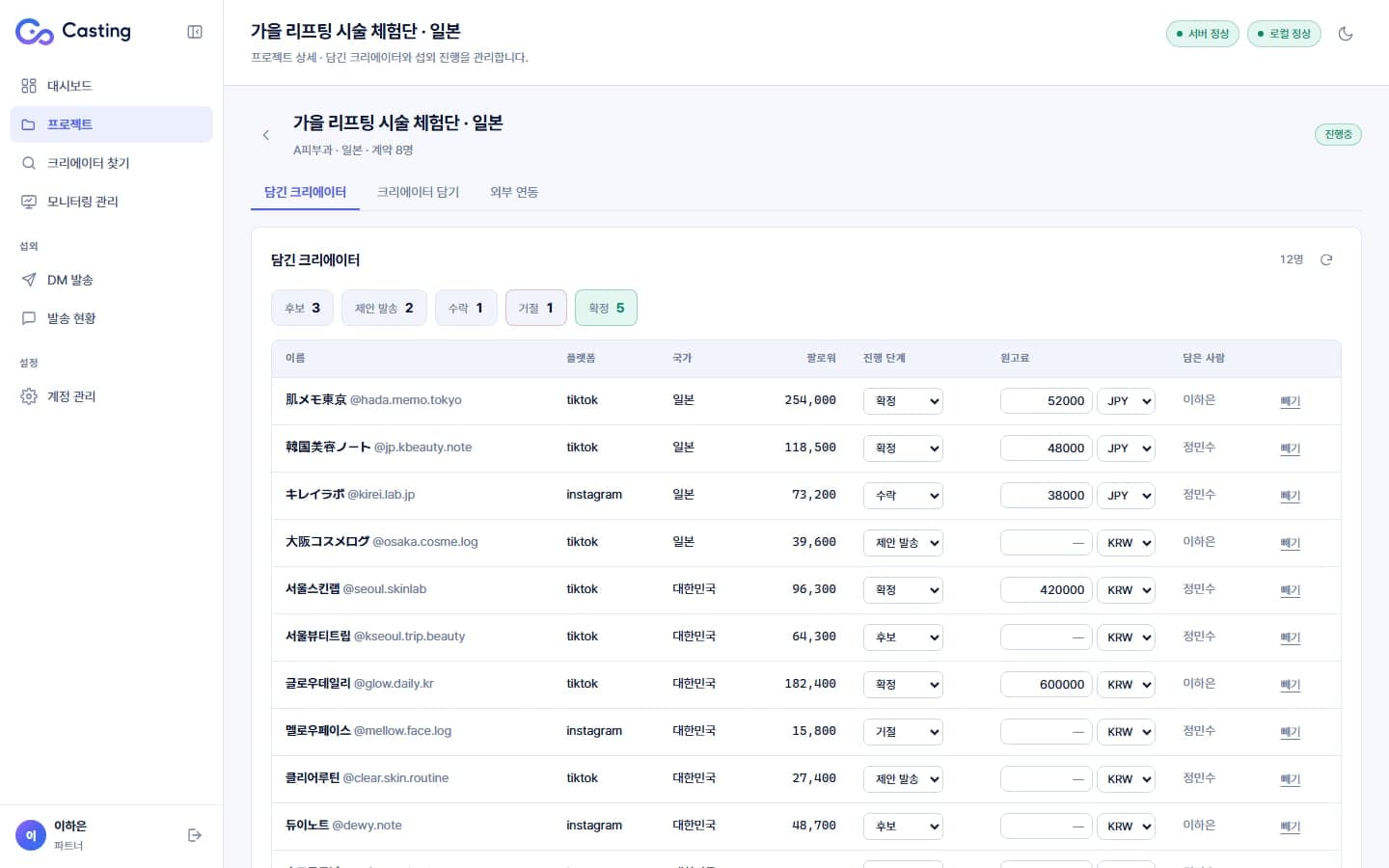Click the 12명 count label
1389x868 pixels.
point(1292,259)
